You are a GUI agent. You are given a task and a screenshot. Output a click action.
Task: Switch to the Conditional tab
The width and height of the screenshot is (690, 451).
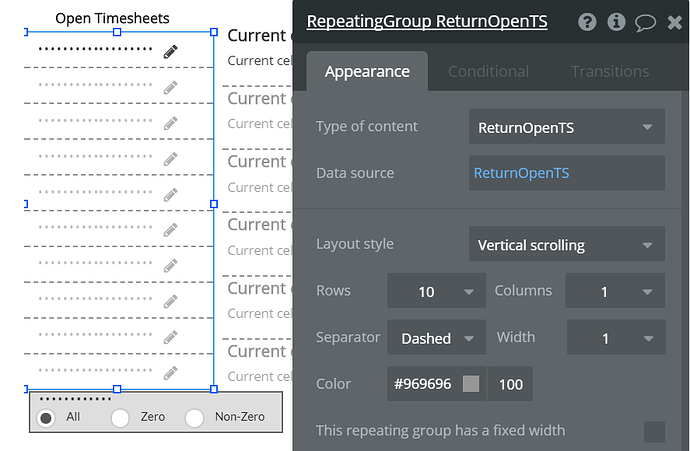tap(488, 72)
